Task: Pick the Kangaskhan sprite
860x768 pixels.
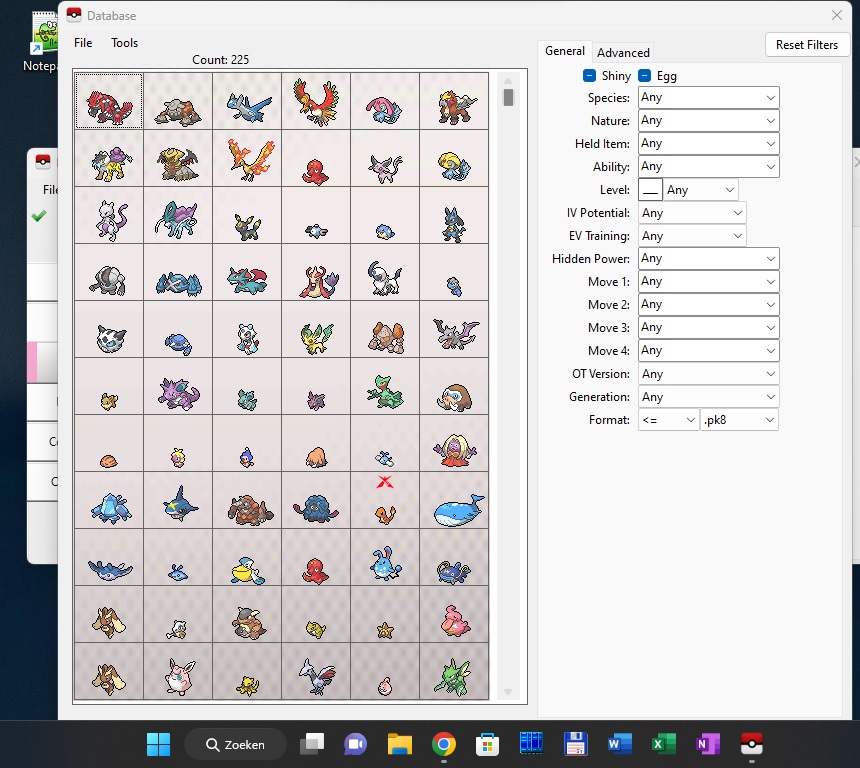Action: (247, 615)
